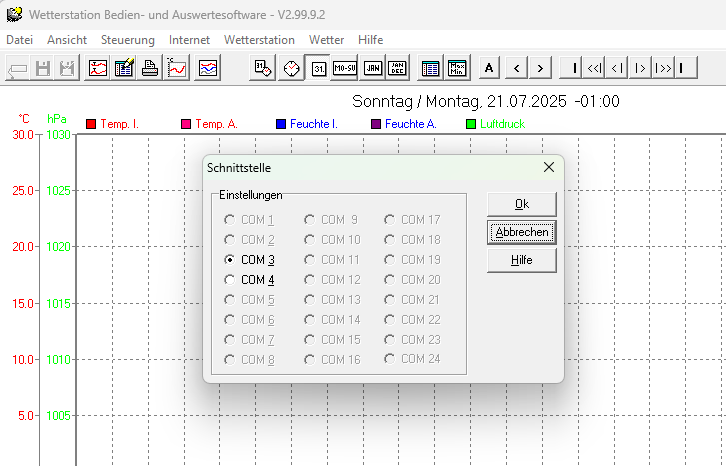
Task: Click the first floppy disk save icon
Action: [43, 69]
